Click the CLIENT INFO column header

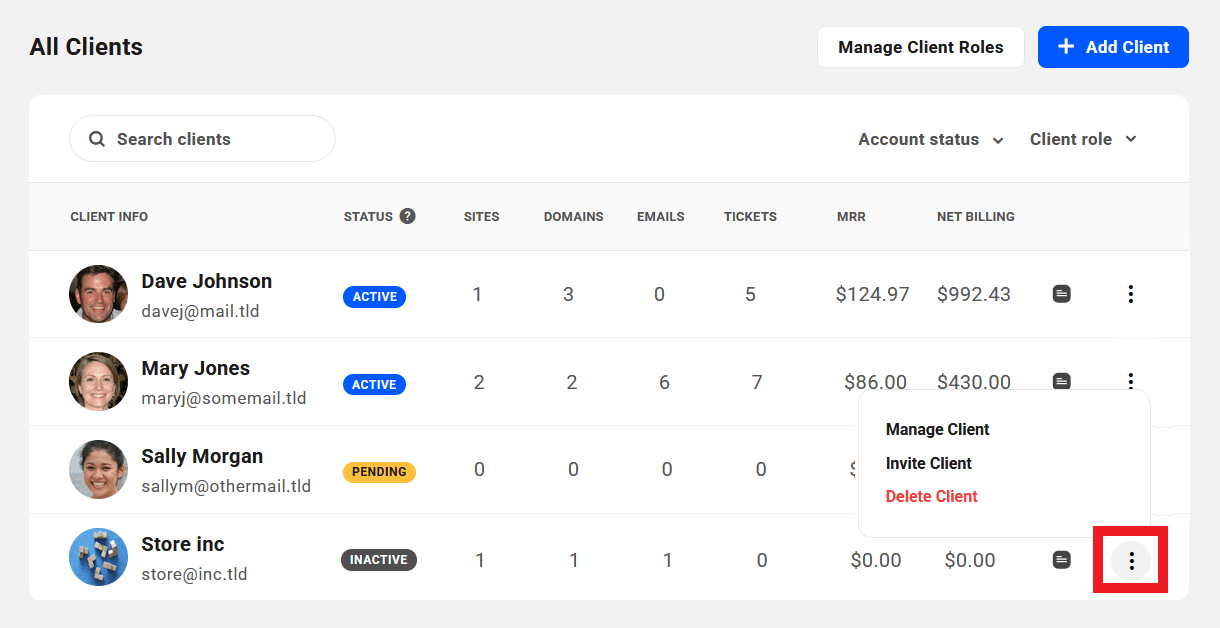click(109, 216)
